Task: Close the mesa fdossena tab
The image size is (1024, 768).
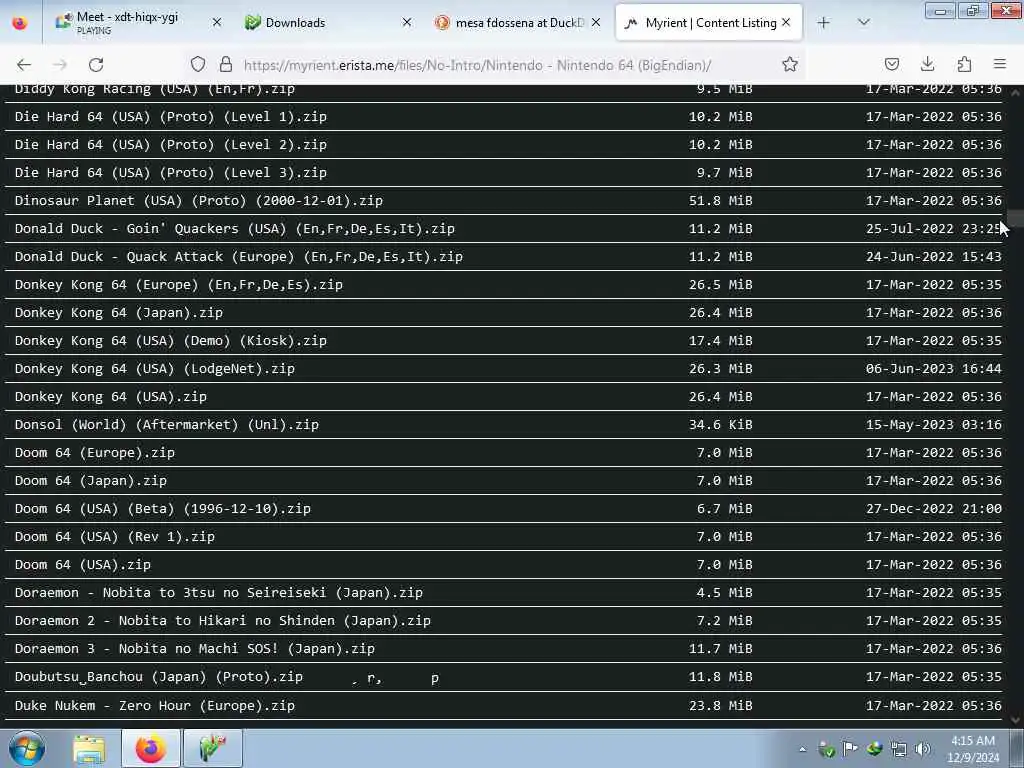Action: [x=596, y=23]
